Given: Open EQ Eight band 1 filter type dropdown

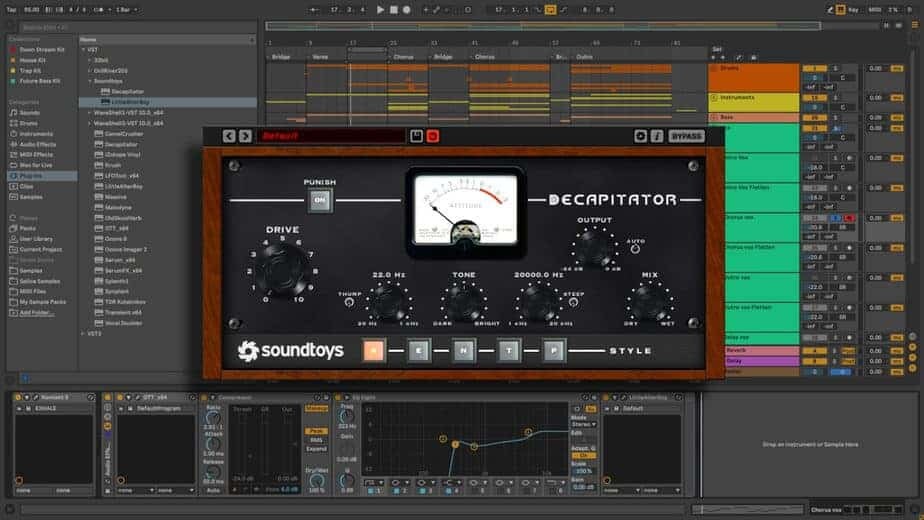Looking at the screenshot, I should coord(373,482).
